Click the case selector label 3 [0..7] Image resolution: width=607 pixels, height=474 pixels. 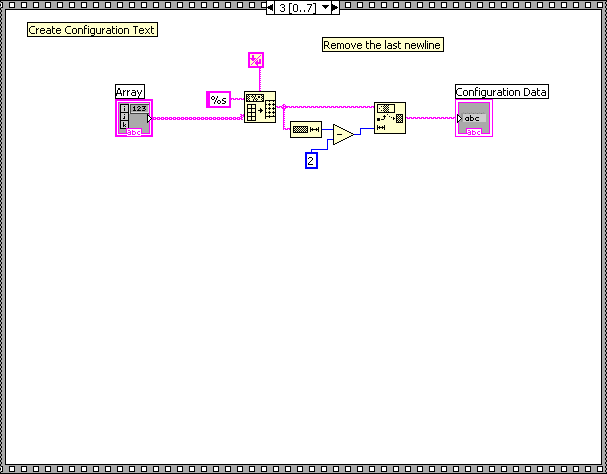click(x=297, y=8)
